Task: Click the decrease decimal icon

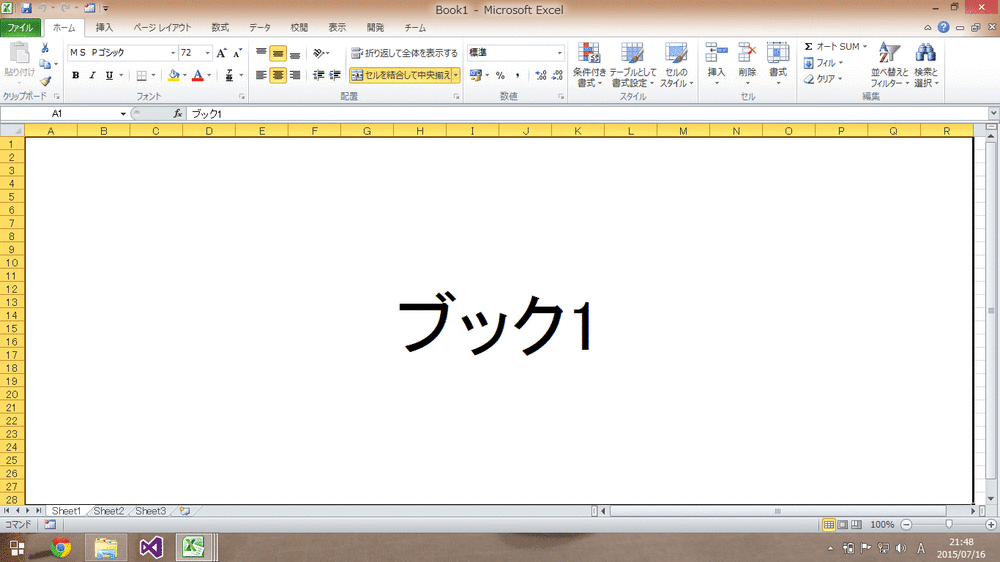Action: 557,75
